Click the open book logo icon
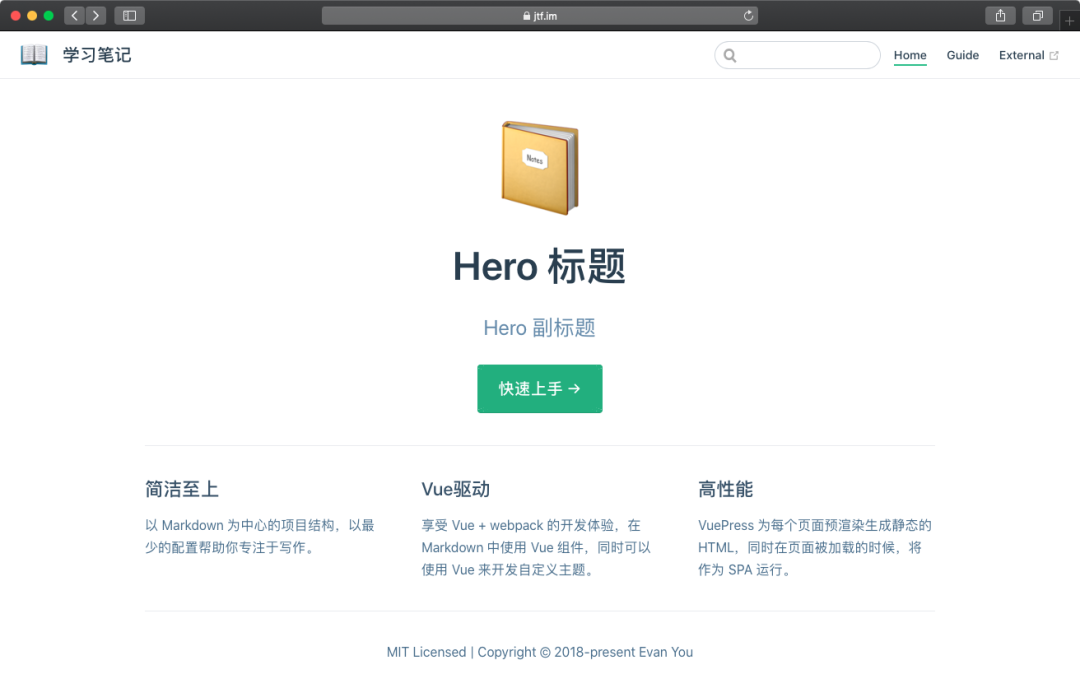 pyautogui.click(x=34, y=54)
